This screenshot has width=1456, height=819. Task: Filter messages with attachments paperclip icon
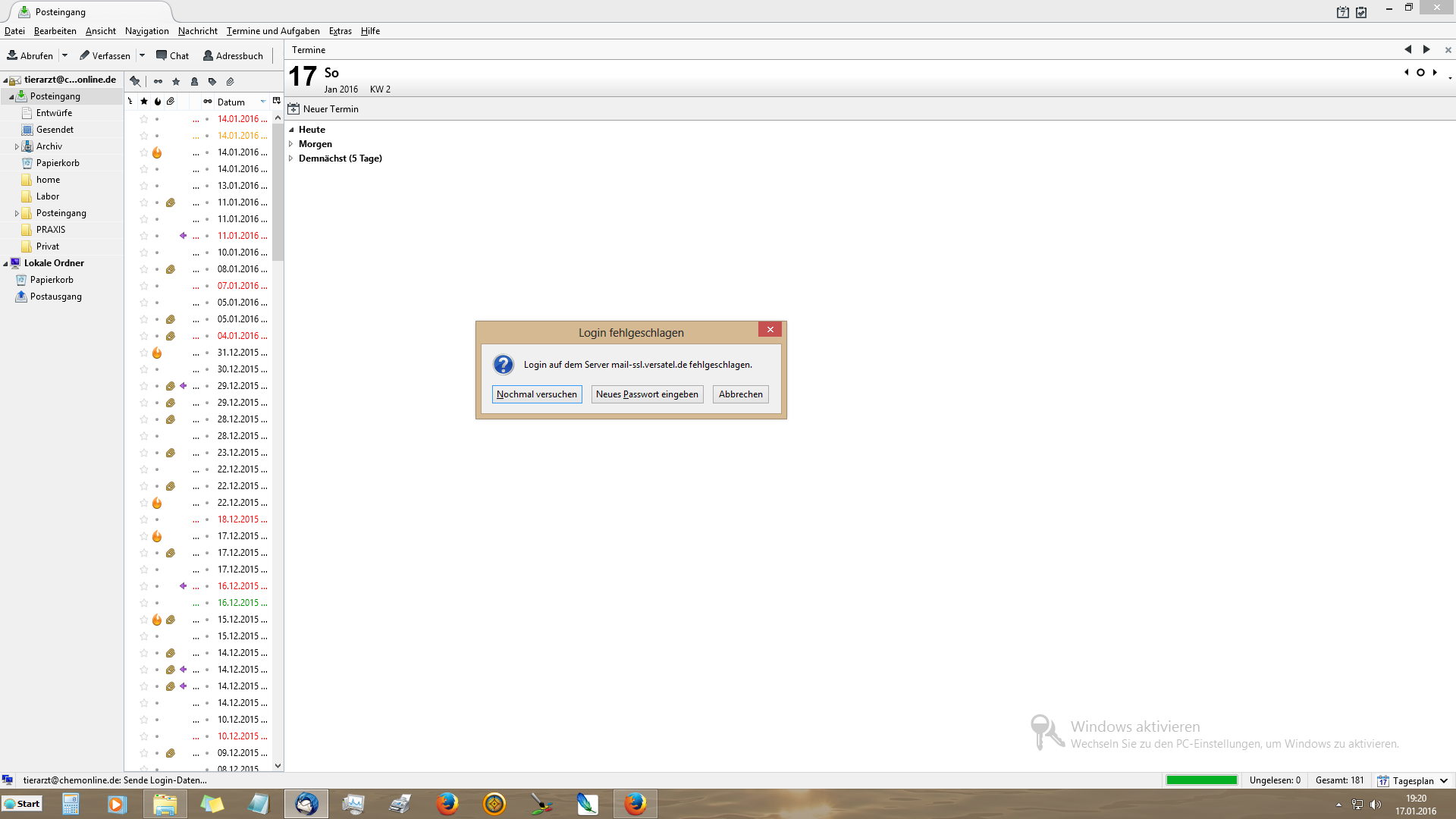pyautogui.click(x=231, y=81)
